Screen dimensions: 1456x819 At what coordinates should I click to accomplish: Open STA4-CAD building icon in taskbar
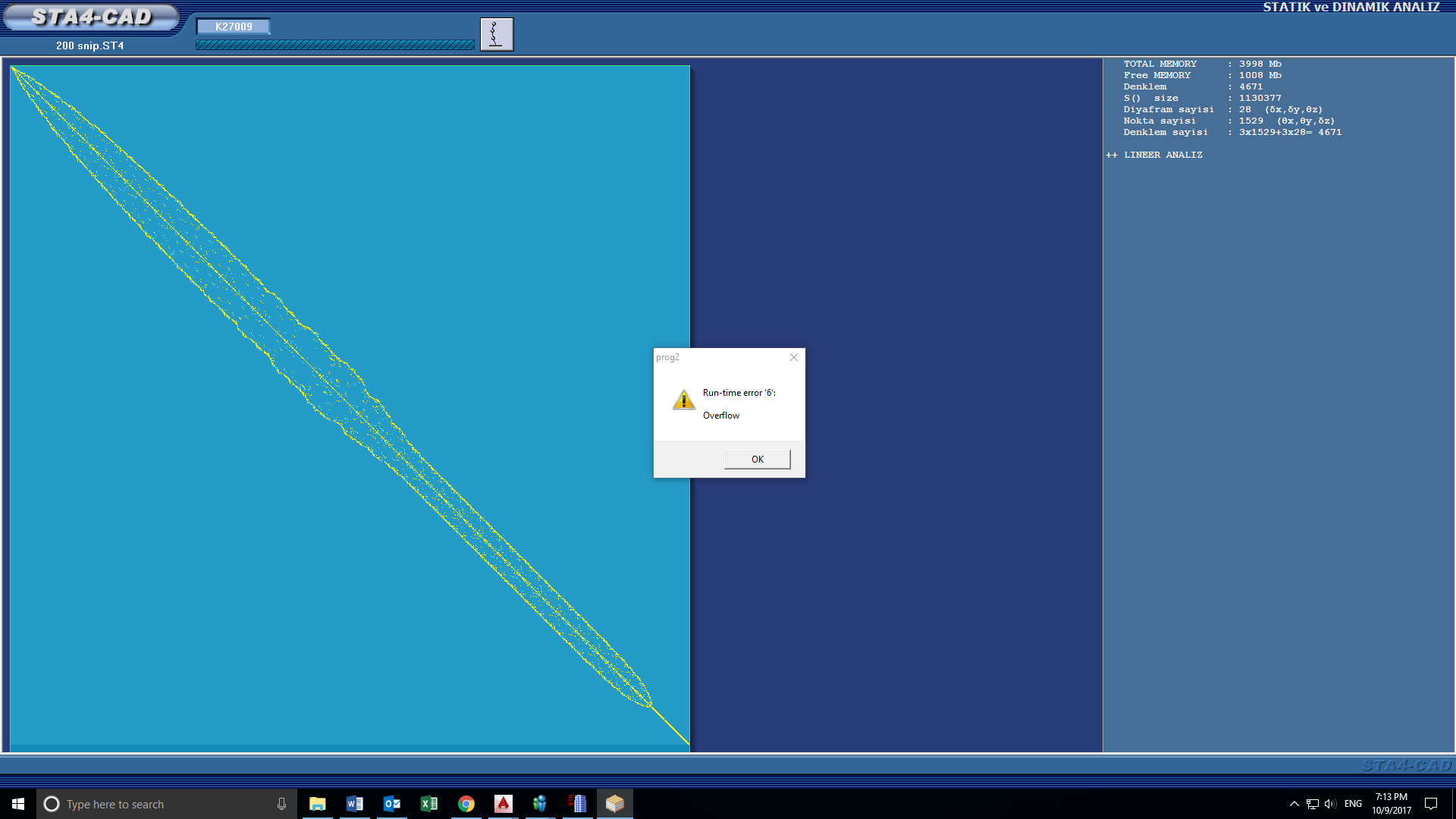(578, 804)
